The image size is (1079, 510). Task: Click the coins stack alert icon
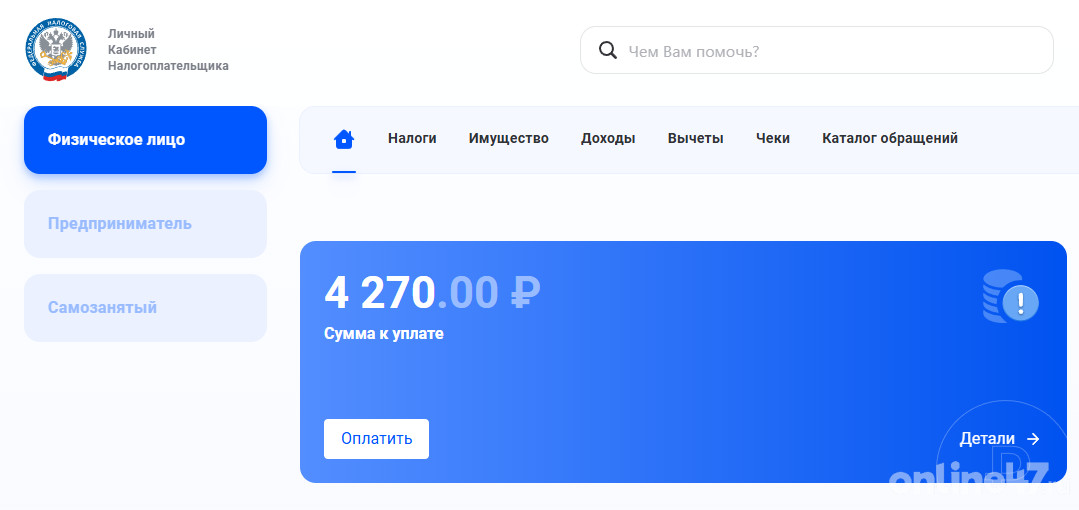(x=1010, y=297)
